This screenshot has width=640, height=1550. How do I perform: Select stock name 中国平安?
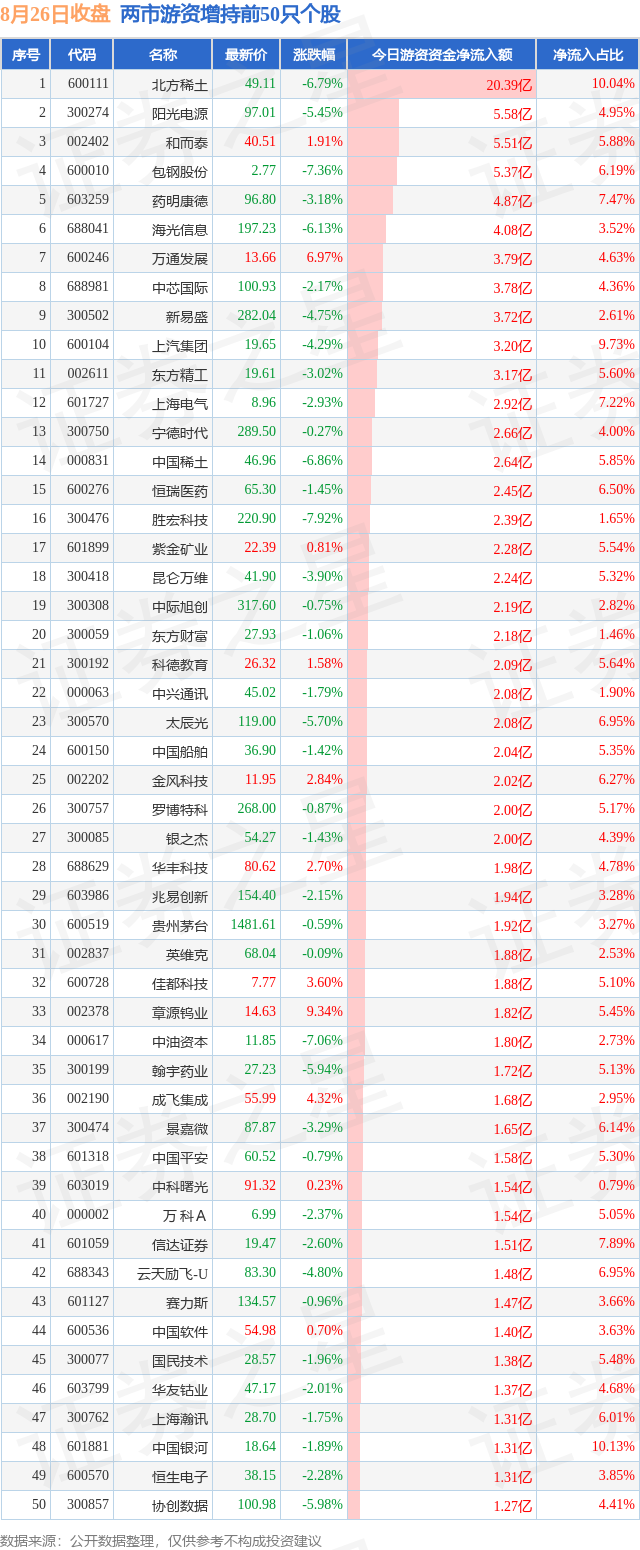point(180,1158)
